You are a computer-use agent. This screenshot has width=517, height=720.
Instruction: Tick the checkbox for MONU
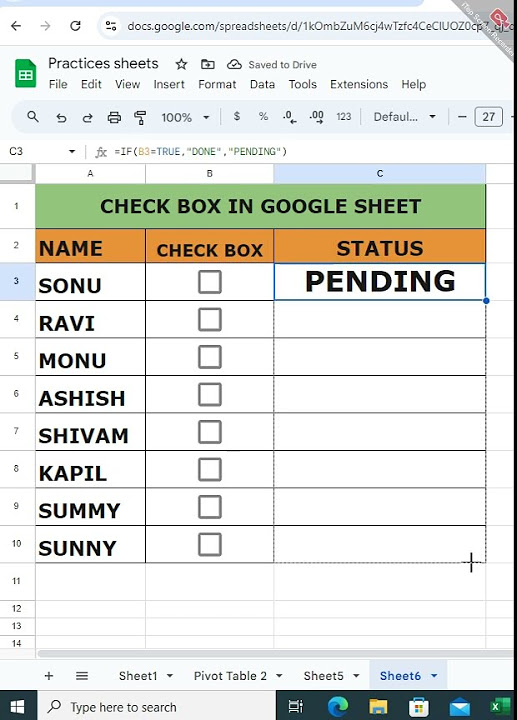tap(210, 357)
